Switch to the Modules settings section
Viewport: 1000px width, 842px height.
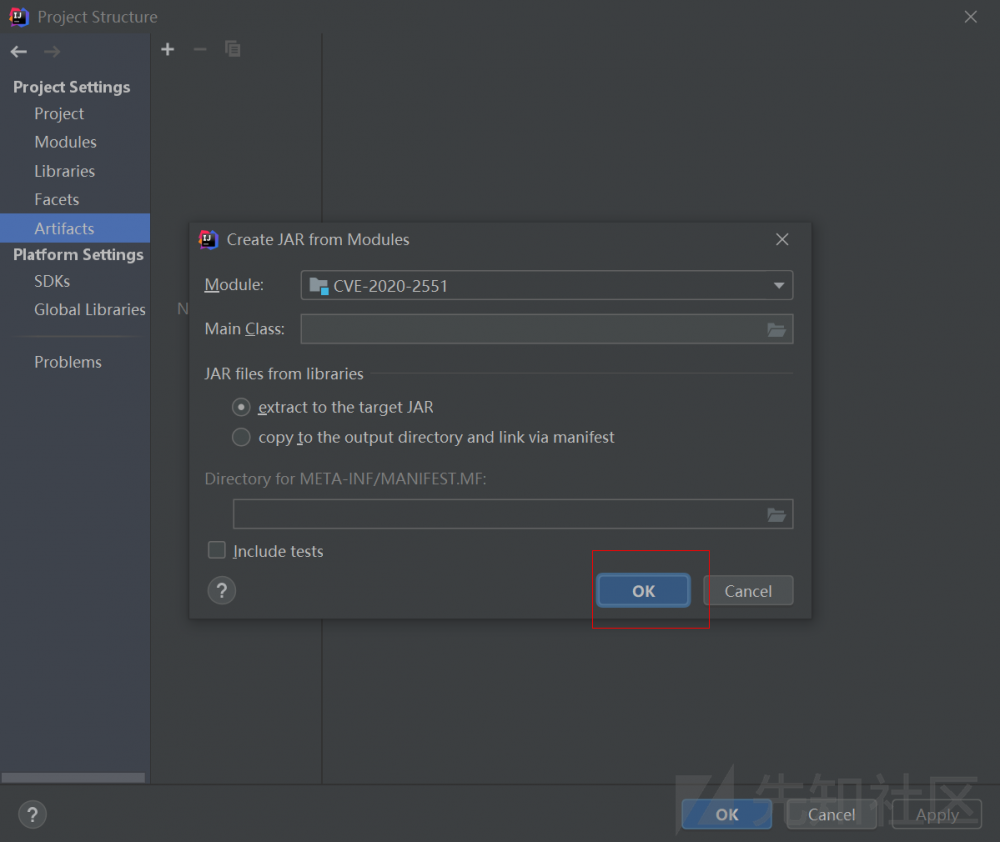click(65, 142)
